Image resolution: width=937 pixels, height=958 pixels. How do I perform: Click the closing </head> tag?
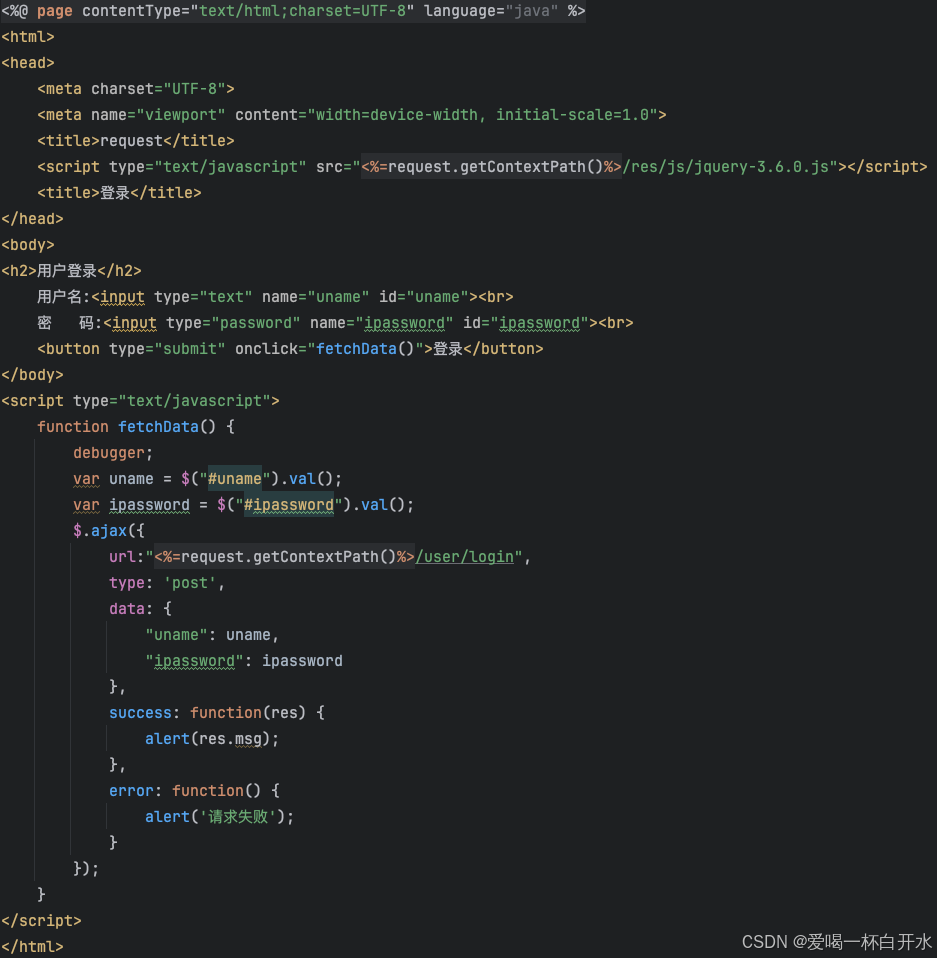[32, 219]
